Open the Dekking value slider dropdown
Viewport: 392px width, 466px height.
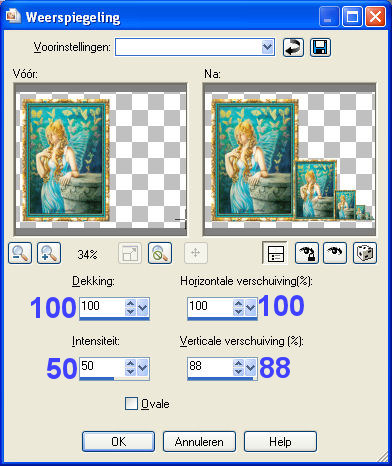[143, 307]
